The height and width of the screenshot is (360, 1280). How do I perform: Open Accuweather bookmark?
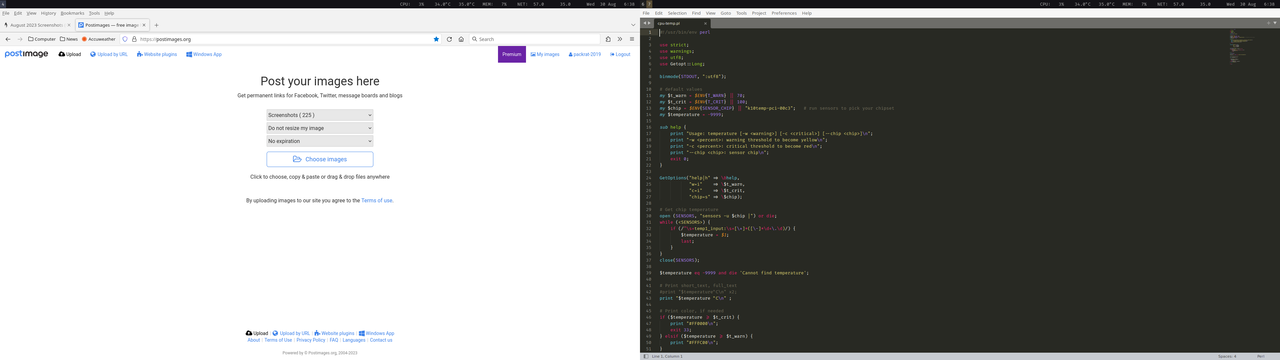pos(99,39)
